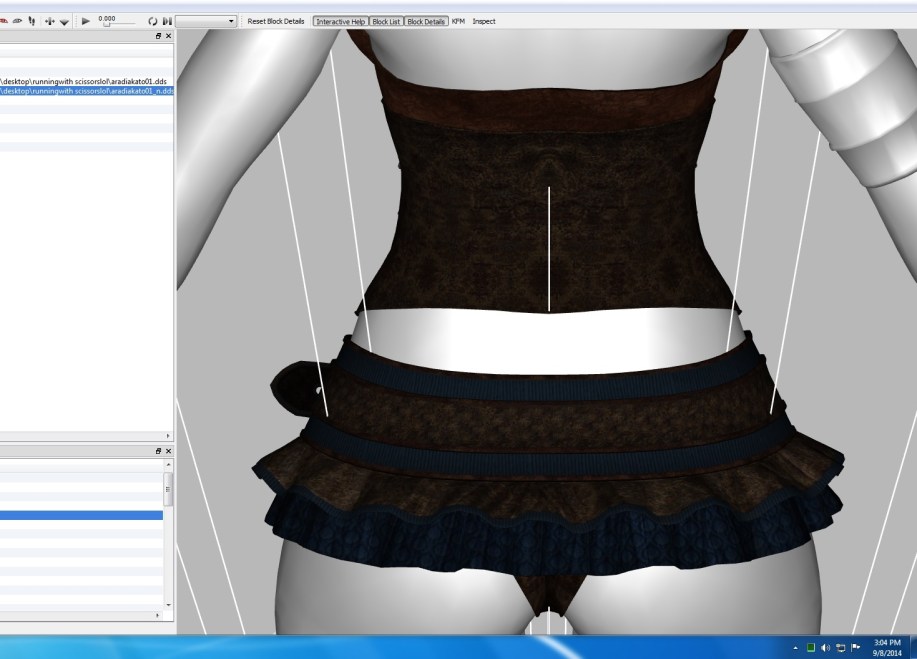Click the animation switch icon beside loop
Screen dimensions: 917x659
tap(166, 21)
